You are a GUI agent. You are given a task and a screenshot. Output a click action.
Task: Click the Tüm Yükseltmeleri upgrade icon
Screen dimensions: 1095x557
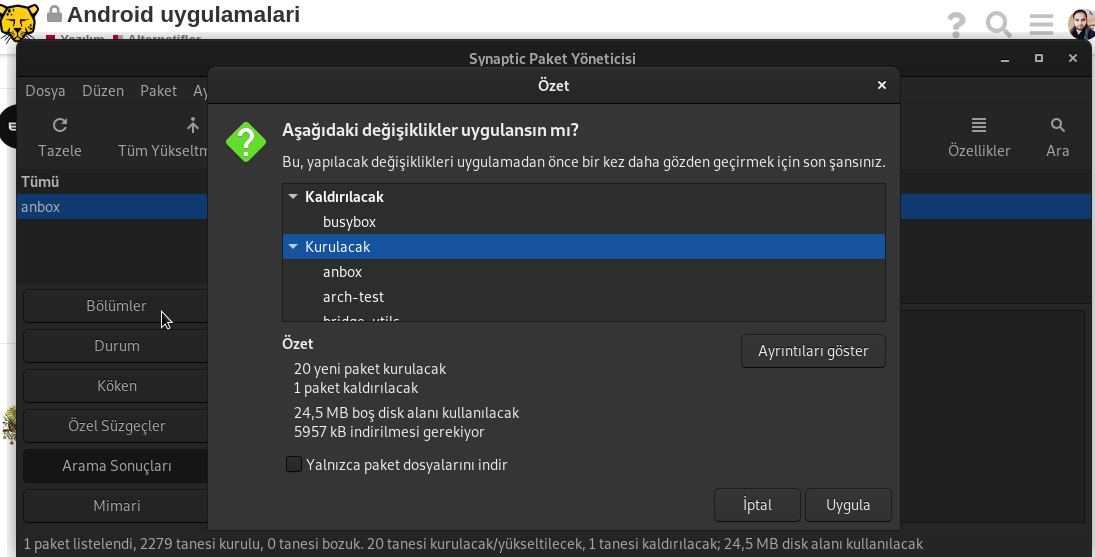(x=193, y=126)
